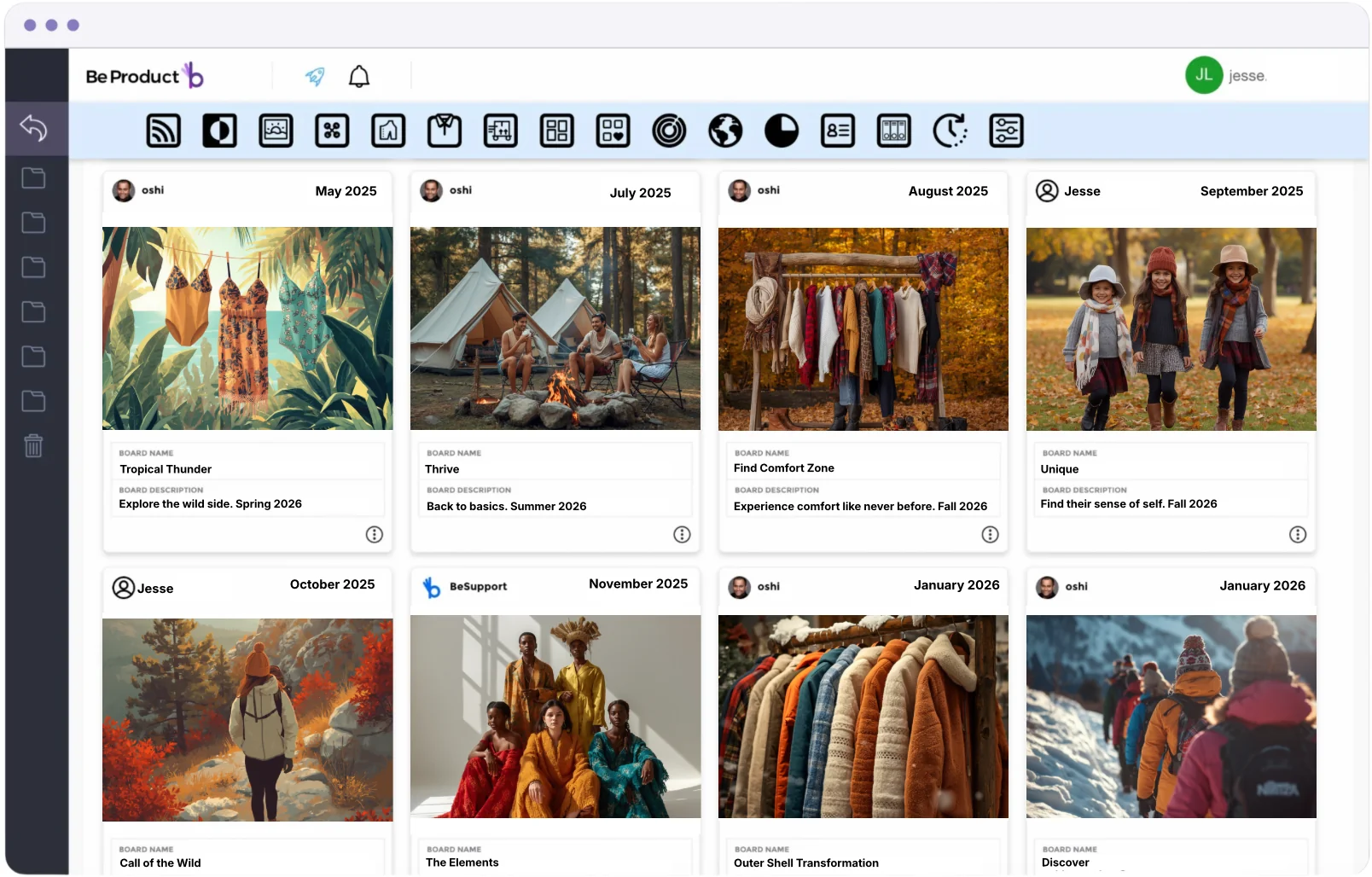Click the oshi author on May 2025 card
Viewport: 1372px width, 877px height.
139,190
